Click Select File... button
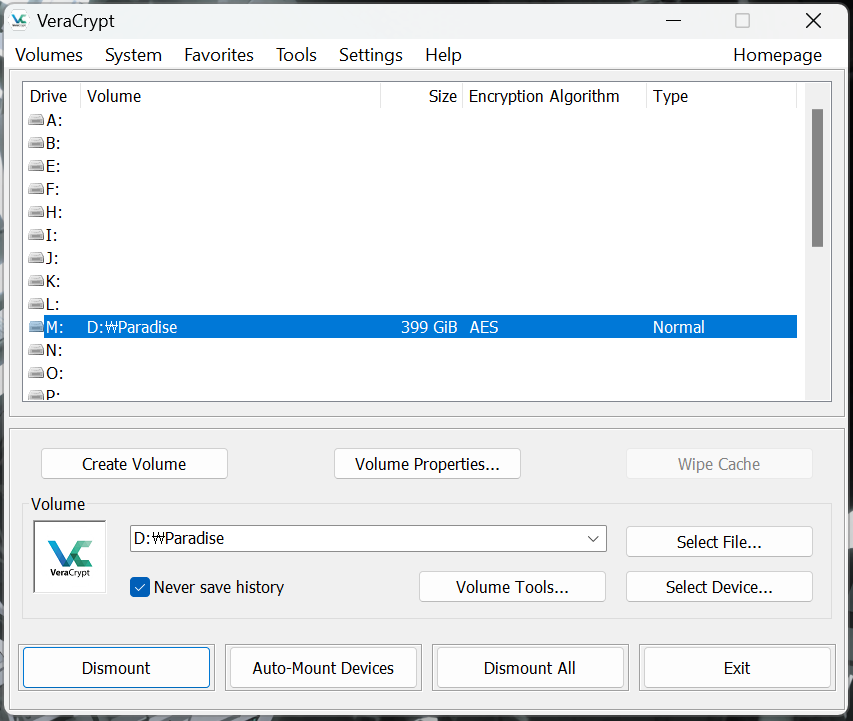The width and height of the screenshot is (853, 721). 719,541
